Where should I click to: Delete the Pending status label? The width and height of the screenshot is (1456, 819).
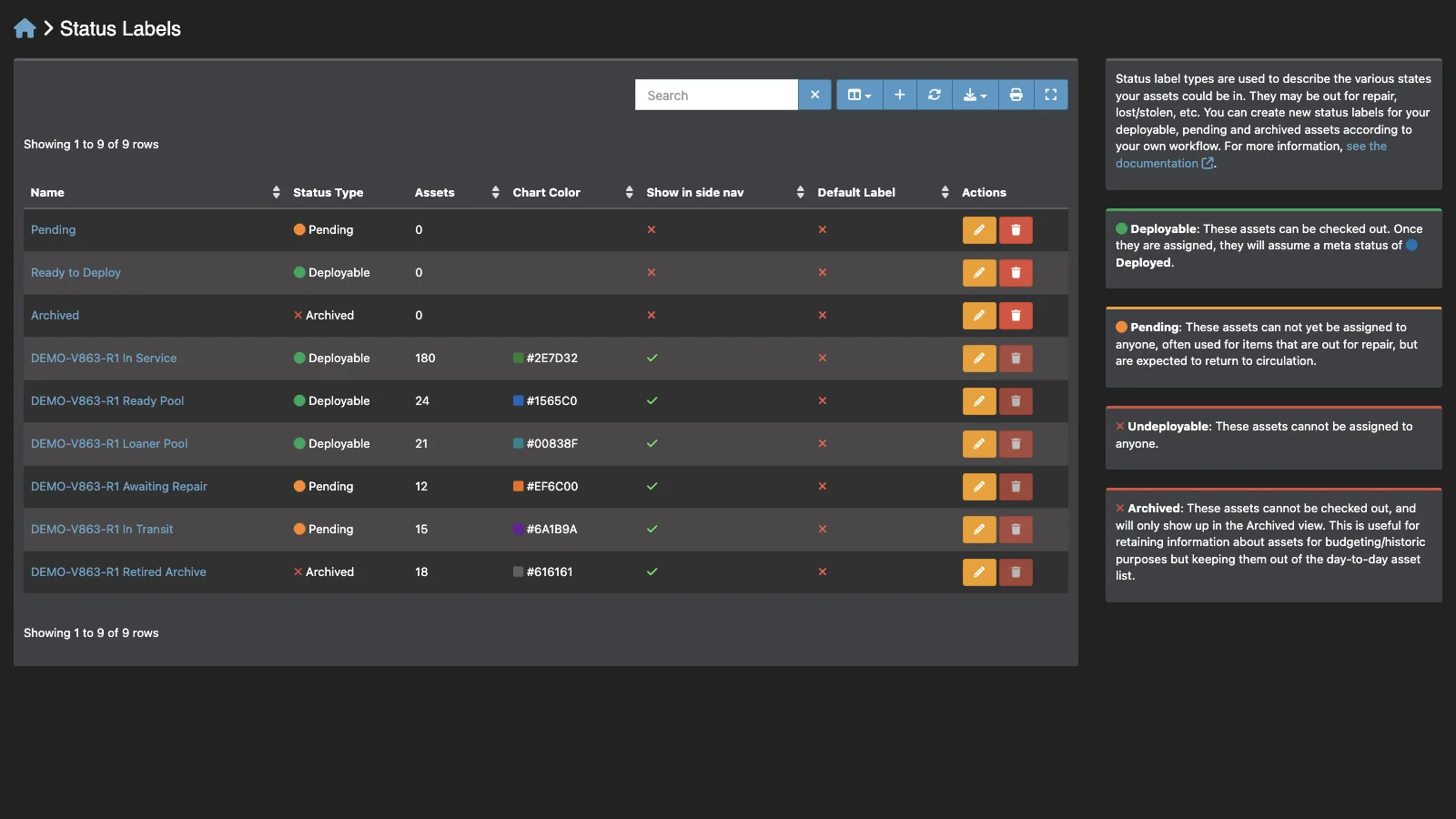[x=1016, y=230]
